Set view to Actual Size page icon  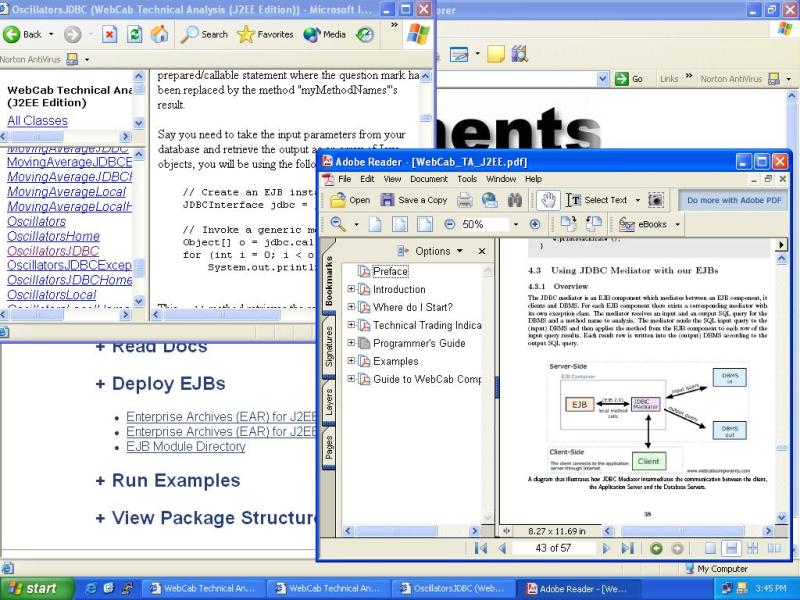[x=375, y=224]
